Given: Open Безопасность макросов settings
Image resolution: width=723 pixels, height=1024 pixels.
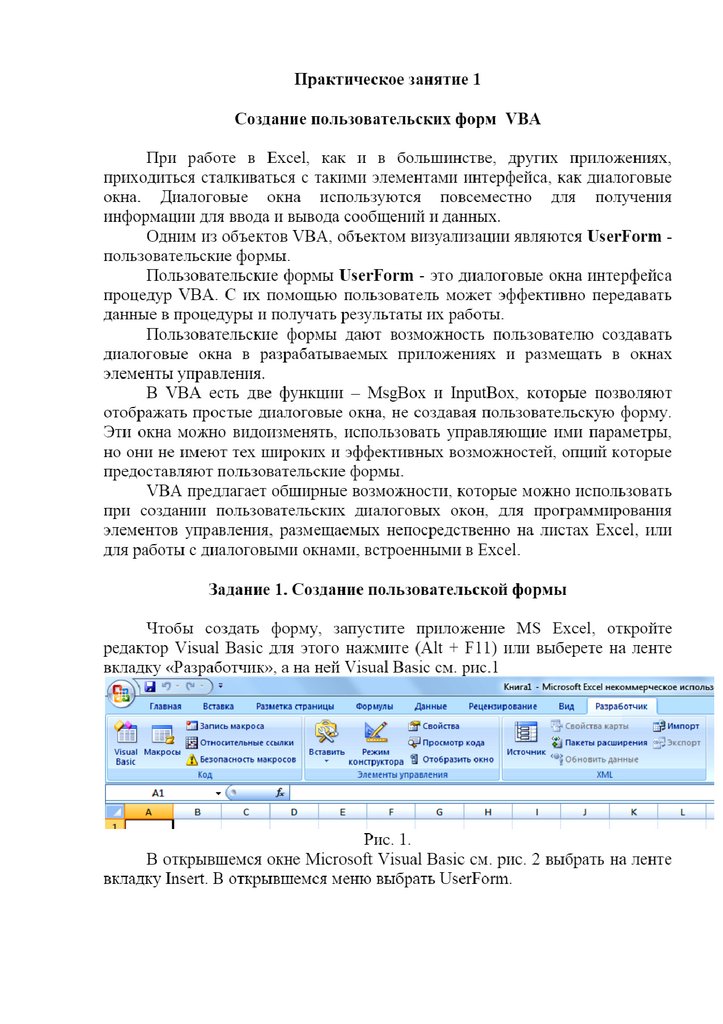Looking at the screenshot, I should point(241,760).
